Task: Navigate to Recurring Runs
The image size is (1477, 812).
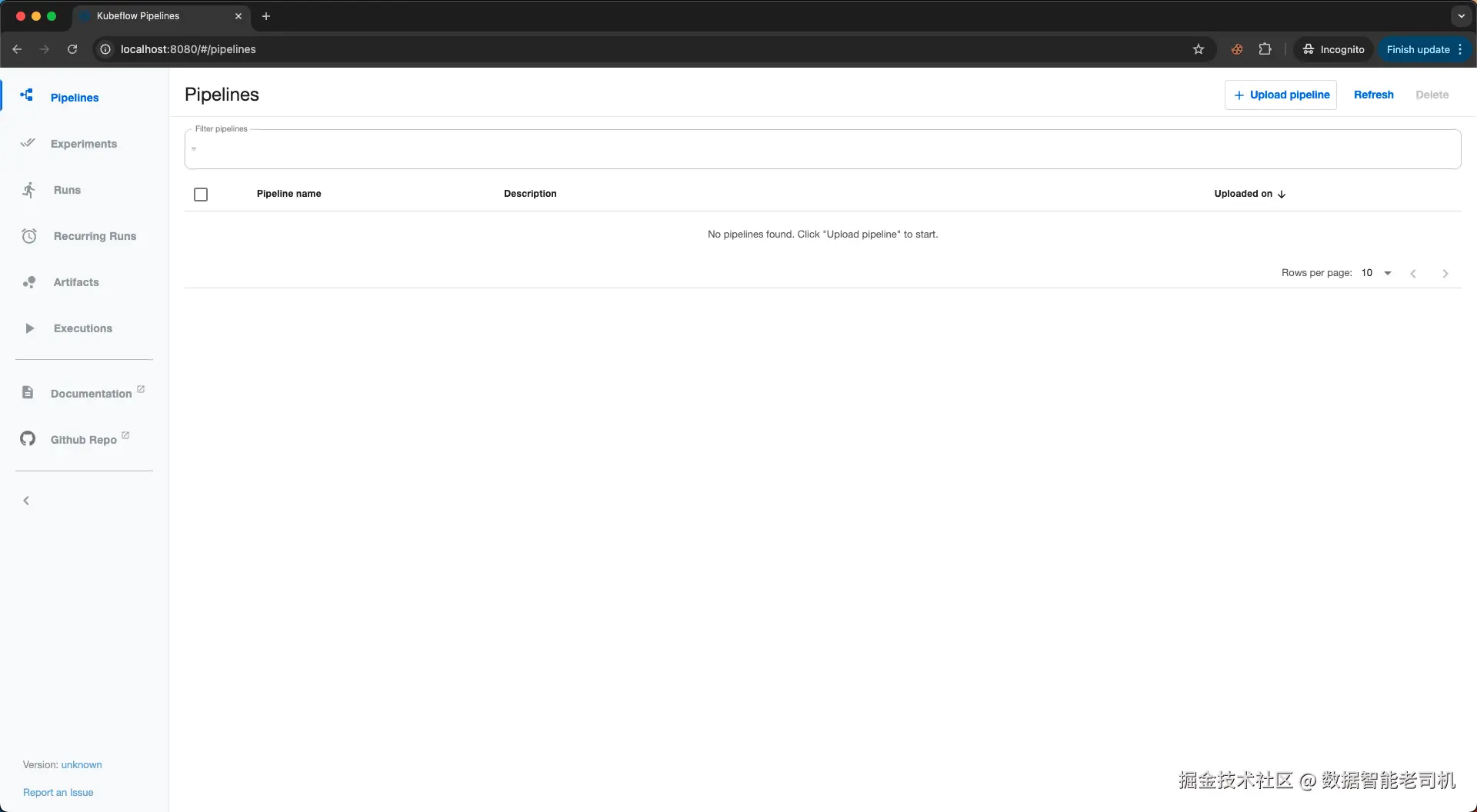Action: click(x=95, y=236)
